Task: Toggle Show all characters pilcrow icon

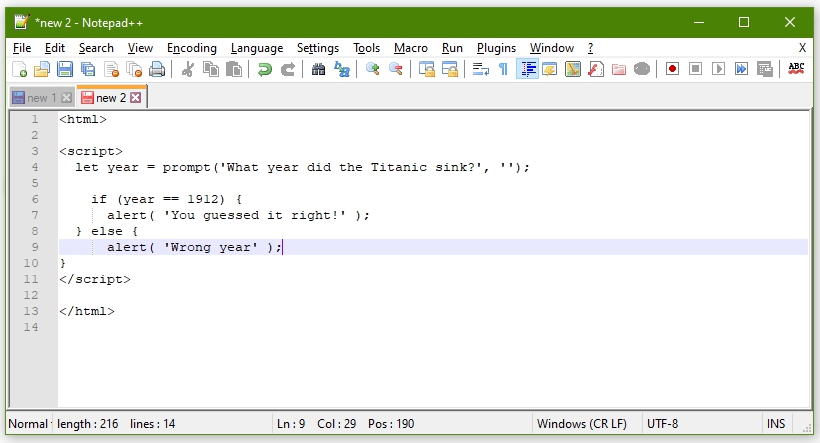Action: 503,69
